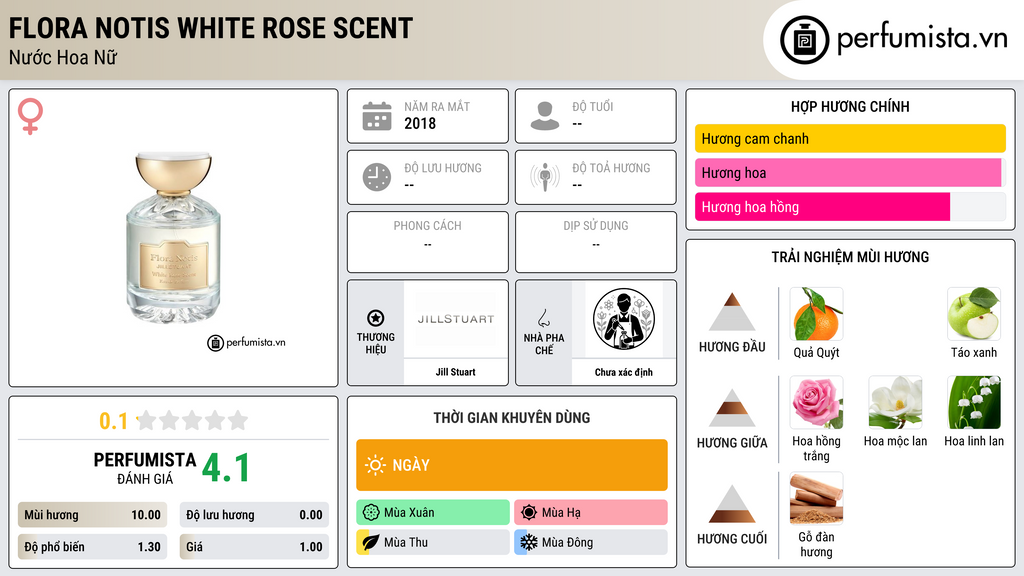Click the star badge icon above Thương hiệu
The width and height of the screenshot is (1024, 576).
376,318
